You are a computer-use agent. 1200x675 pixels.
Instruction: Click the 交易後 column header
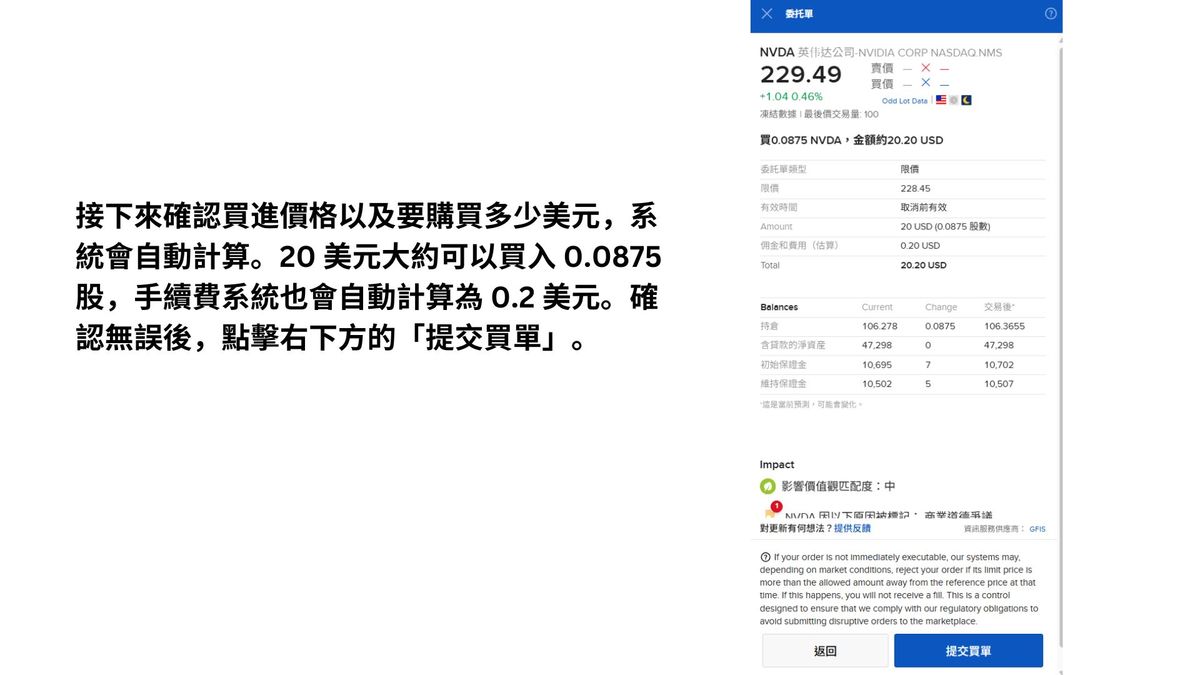click(999, 307)
